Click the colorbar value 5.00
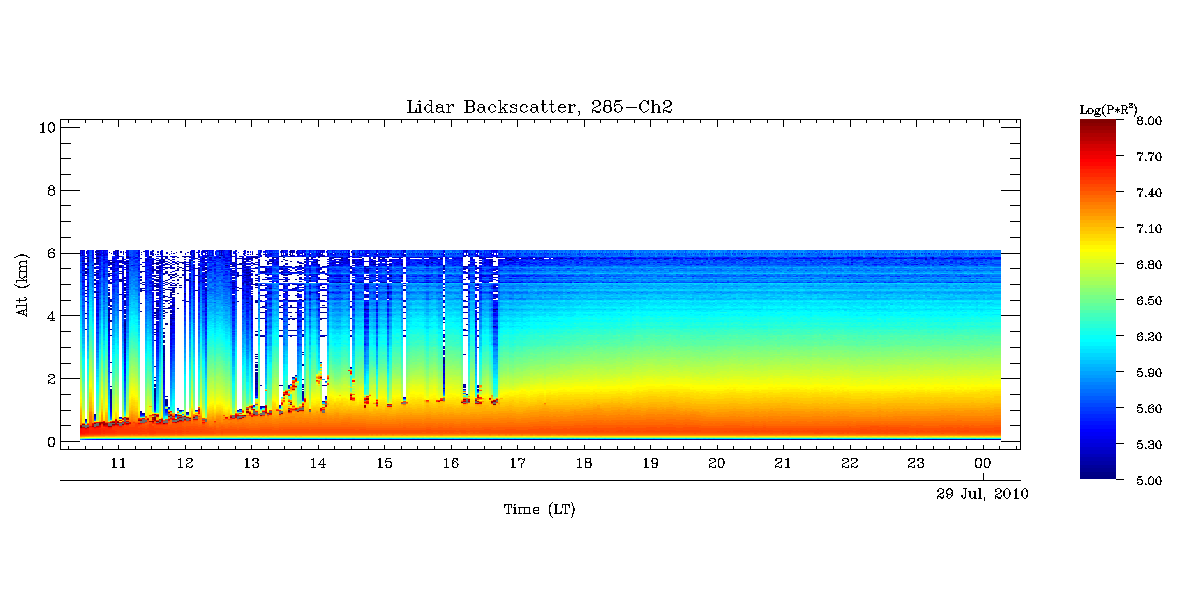The height and width of the screenshot is (600, 1200). click(1149, 480)
